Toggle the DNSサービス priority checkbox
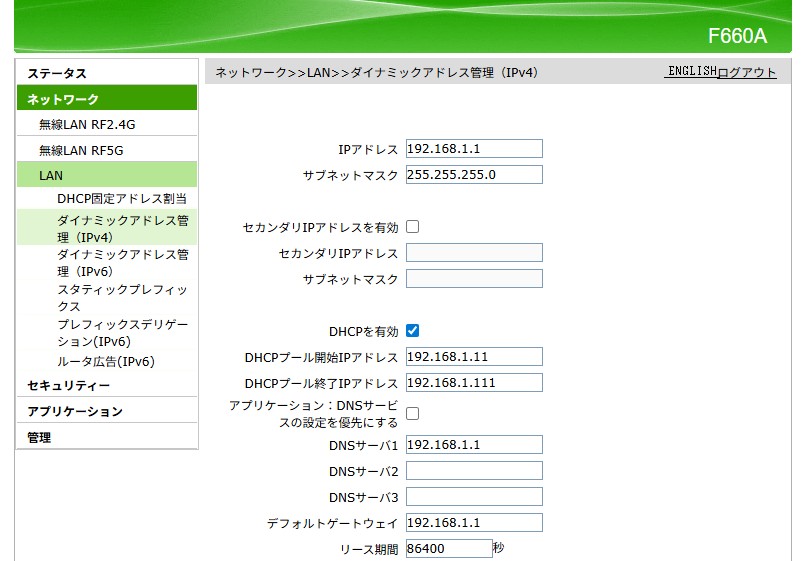The image size is (809, 561). coord(412,413)
